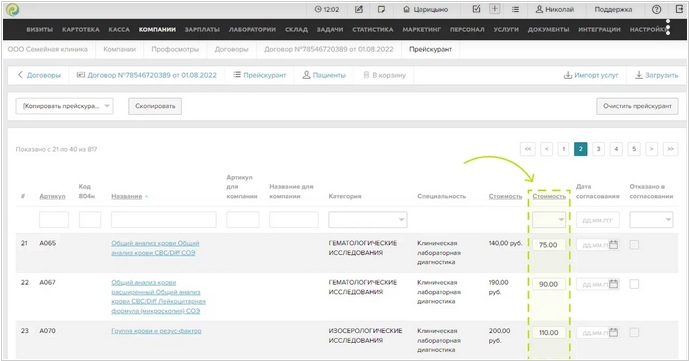
Task: Open Отказано в согласовании filter dropdown
Action: coord(651,220)
